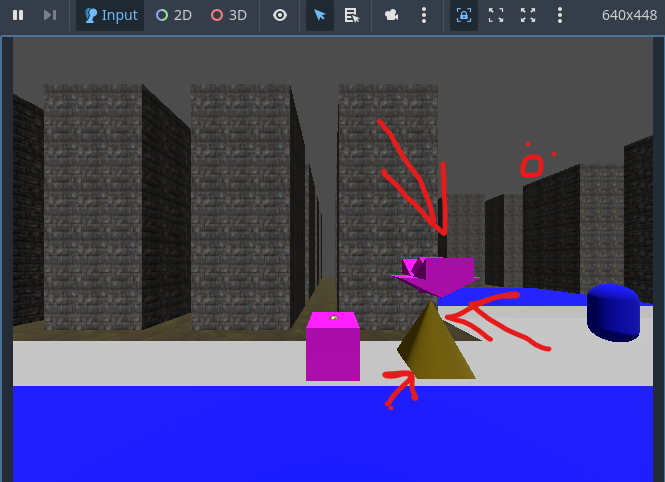
Task: Pause the running game
Action: tap(18, 15)
